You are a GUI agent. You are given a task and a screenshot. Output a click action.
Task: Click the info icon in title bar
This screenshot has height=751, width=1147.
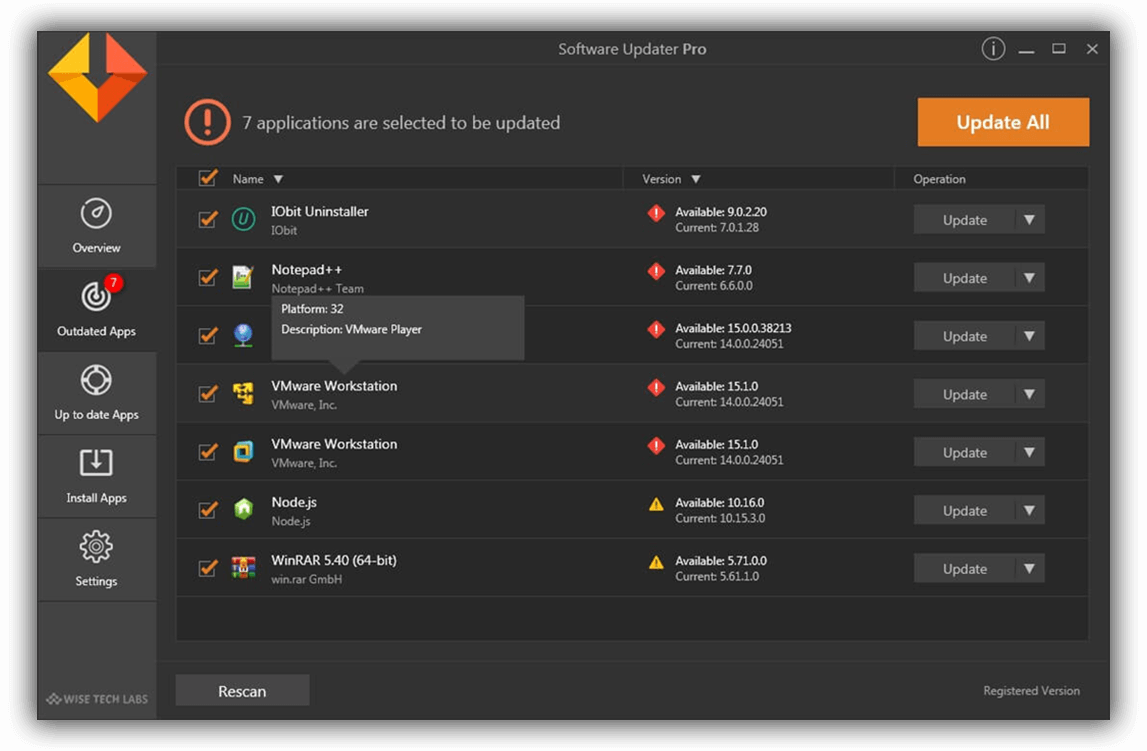point(993,49)
